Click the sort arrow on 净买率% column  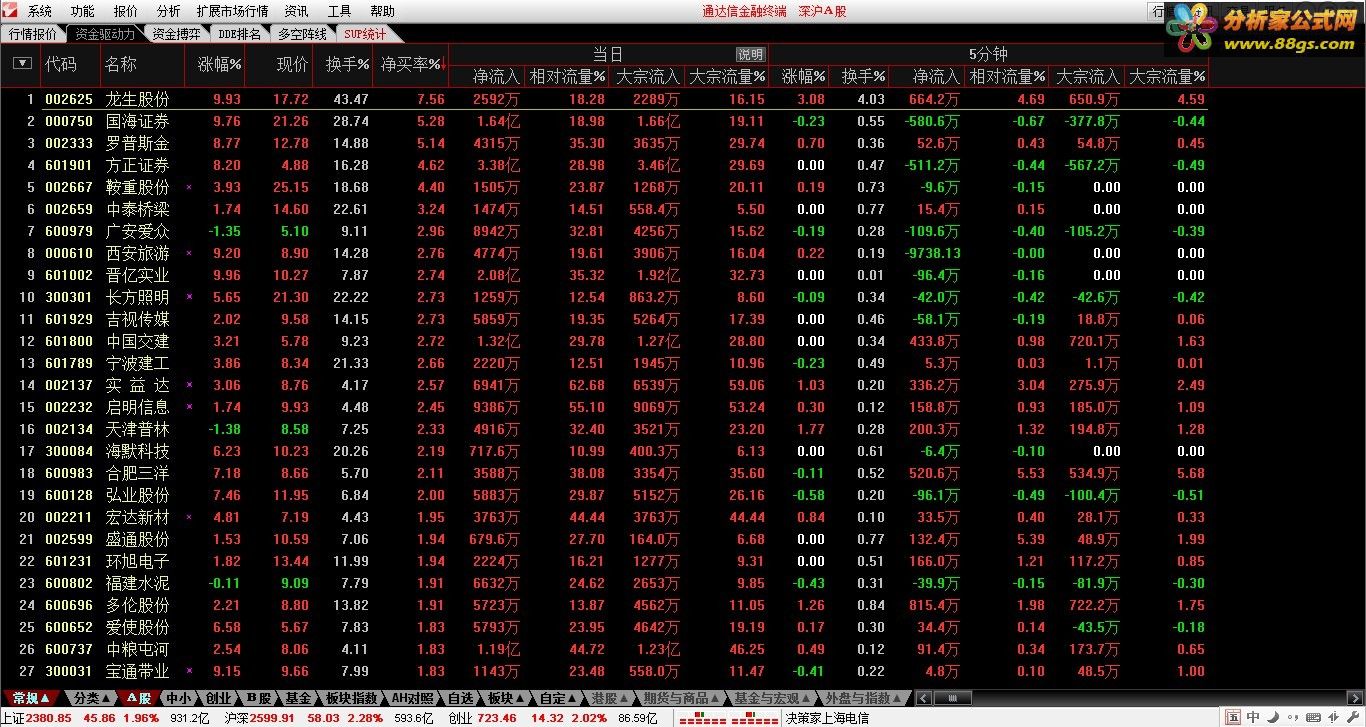[x=442, y=66]
